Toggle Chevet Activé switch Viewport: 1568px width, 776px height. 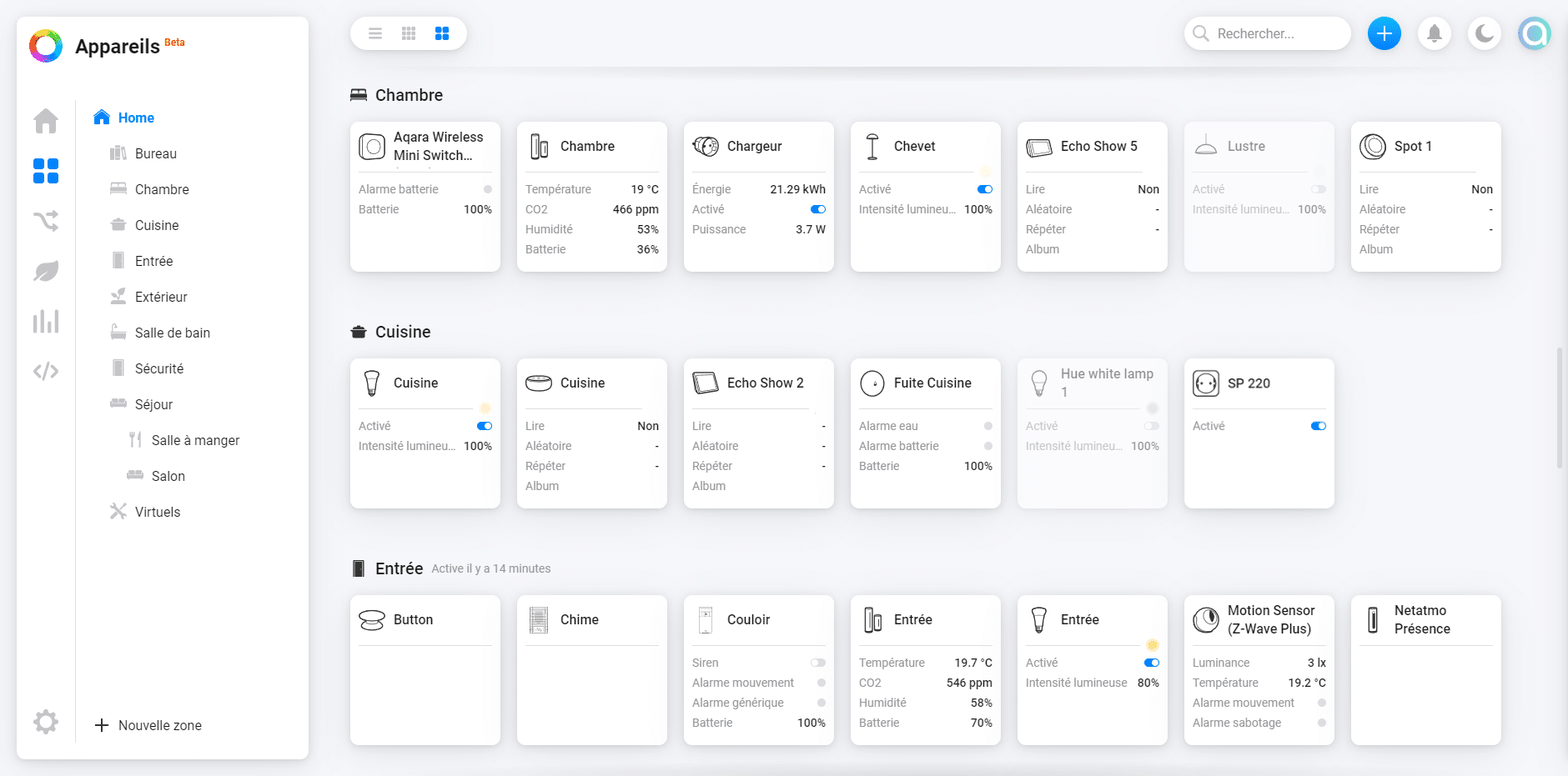click(x=985, y=189)
